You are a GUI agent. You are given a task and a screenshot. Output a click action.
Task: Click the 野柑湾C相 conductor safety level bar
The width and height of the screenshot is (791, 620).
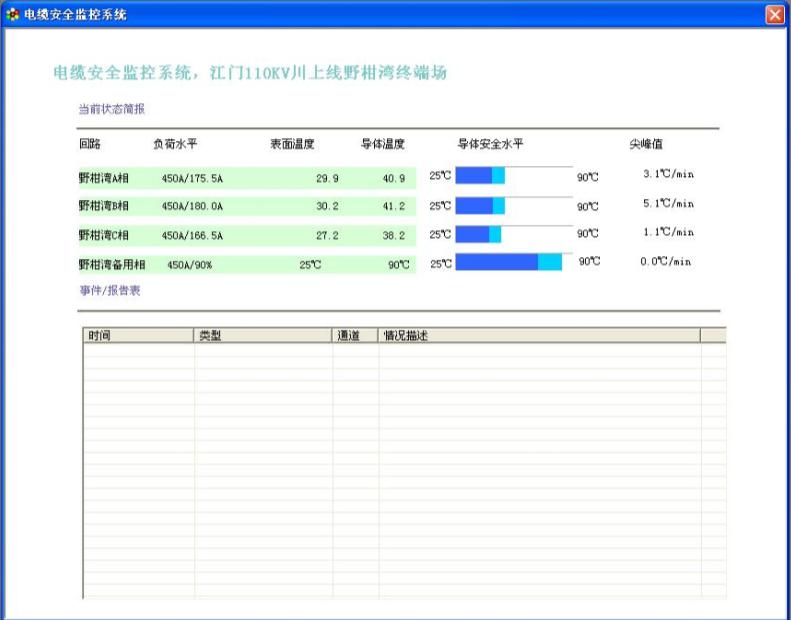tap(513, 233)
